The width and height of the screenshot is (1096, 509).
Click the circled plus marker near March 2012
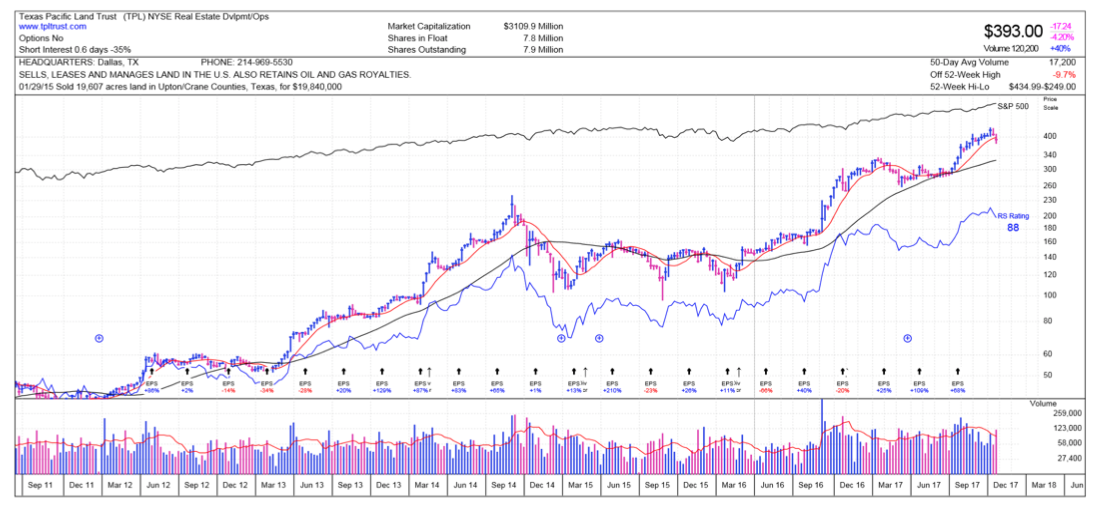pos(99,338)
